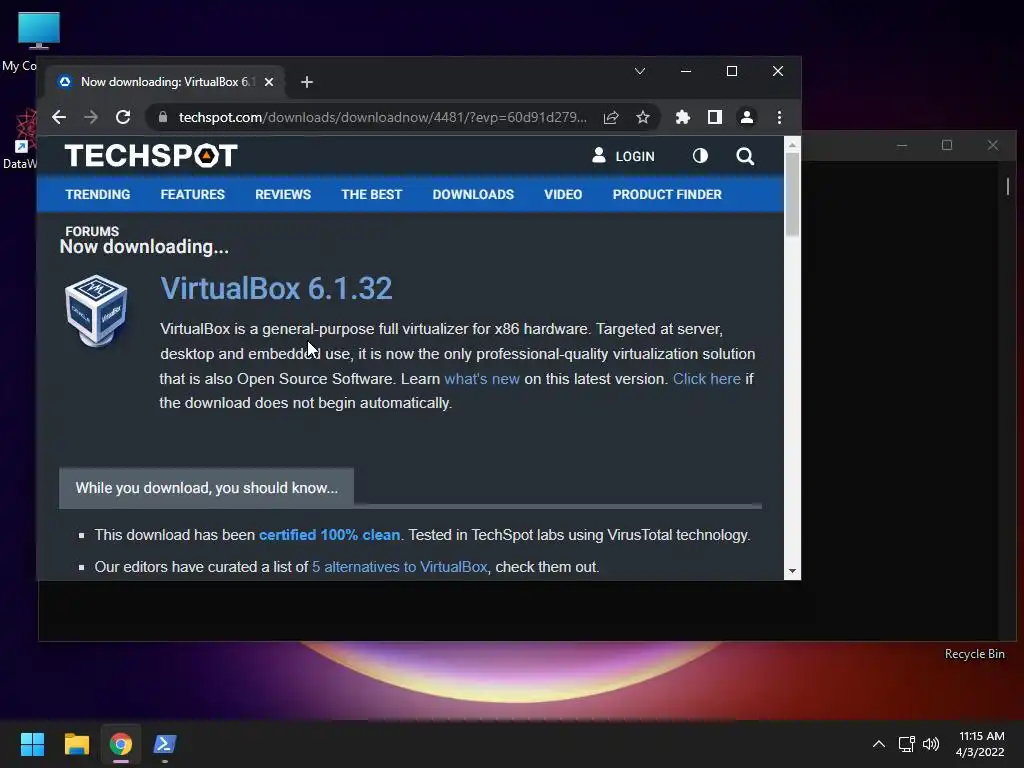Click the page vertical scrollbar thumb
Screen dimensions: 1024x768
(792, 194)
